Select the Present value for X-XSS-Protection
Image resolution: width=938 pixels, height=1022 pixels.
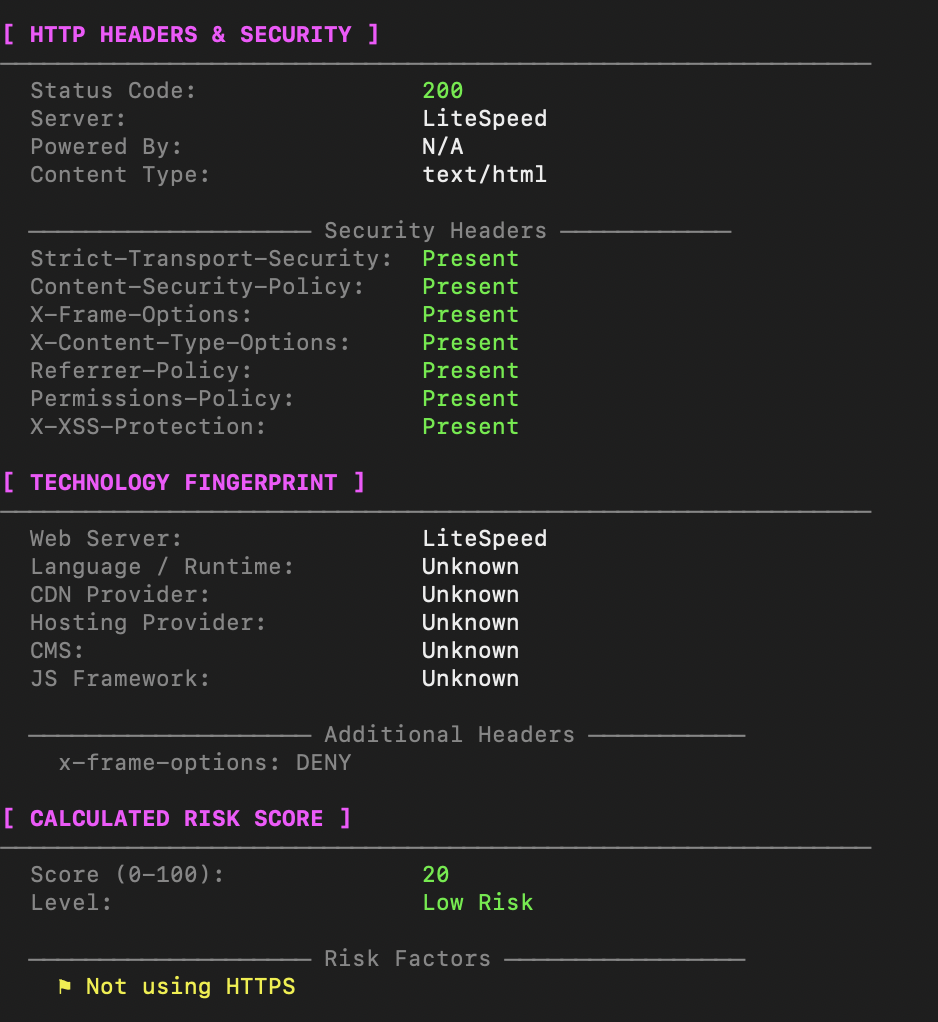470,427
